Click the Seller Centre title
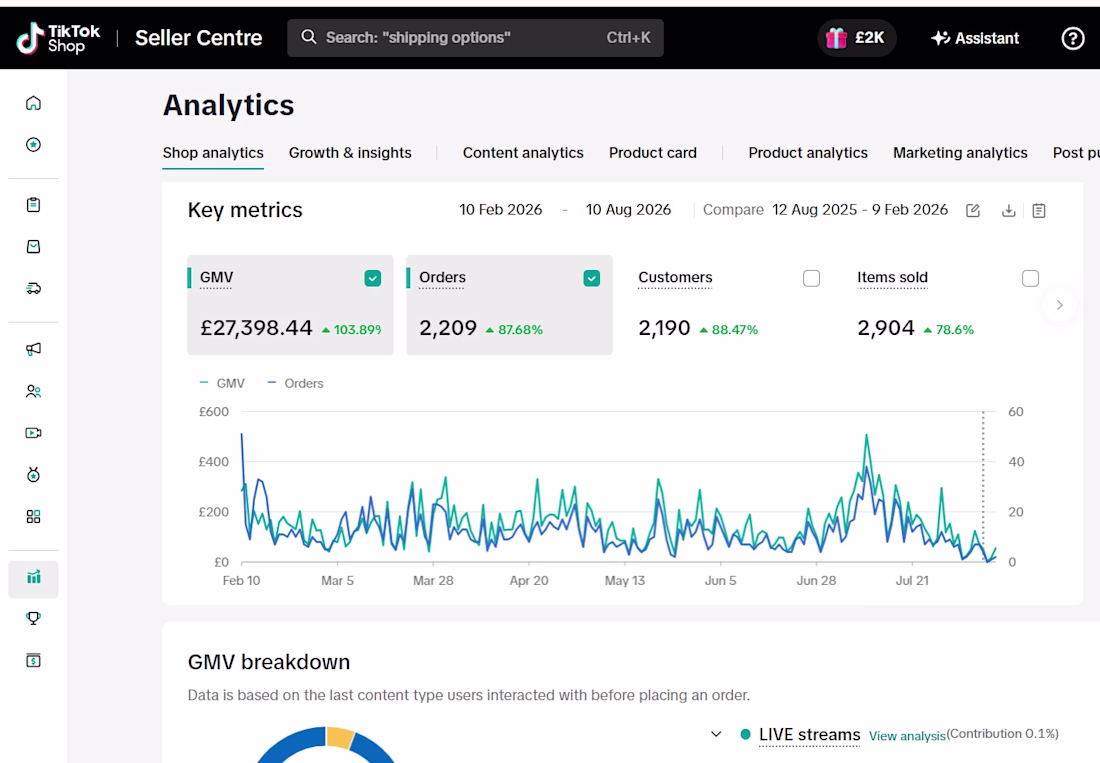The image size is (1100, 763). point(199,38)
